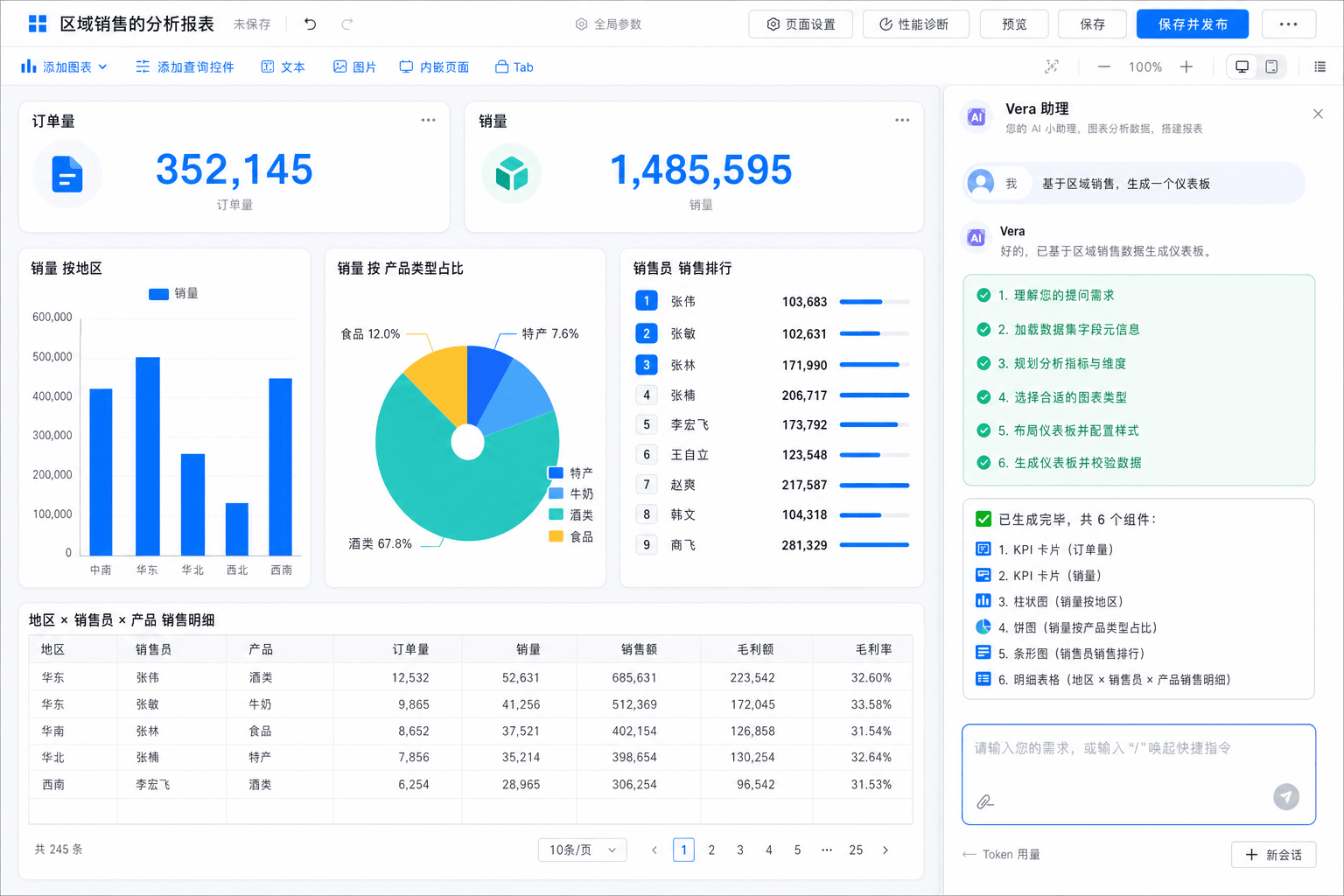Select 商飞 in sales ranking
Viewport: 1344px width, 896px height.
pos(772,544)
